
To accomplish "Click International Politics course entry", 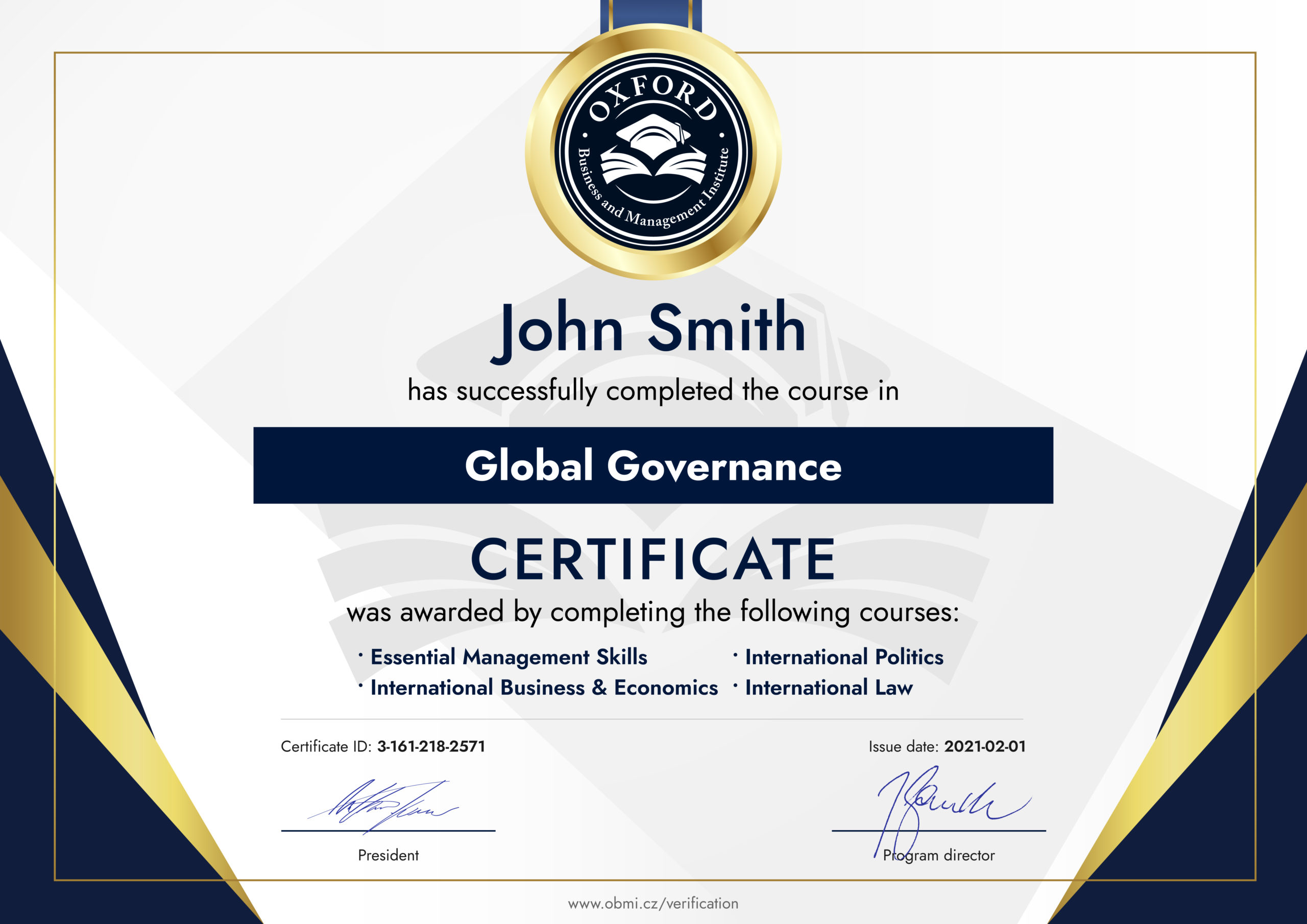I will tap(844, 657).
